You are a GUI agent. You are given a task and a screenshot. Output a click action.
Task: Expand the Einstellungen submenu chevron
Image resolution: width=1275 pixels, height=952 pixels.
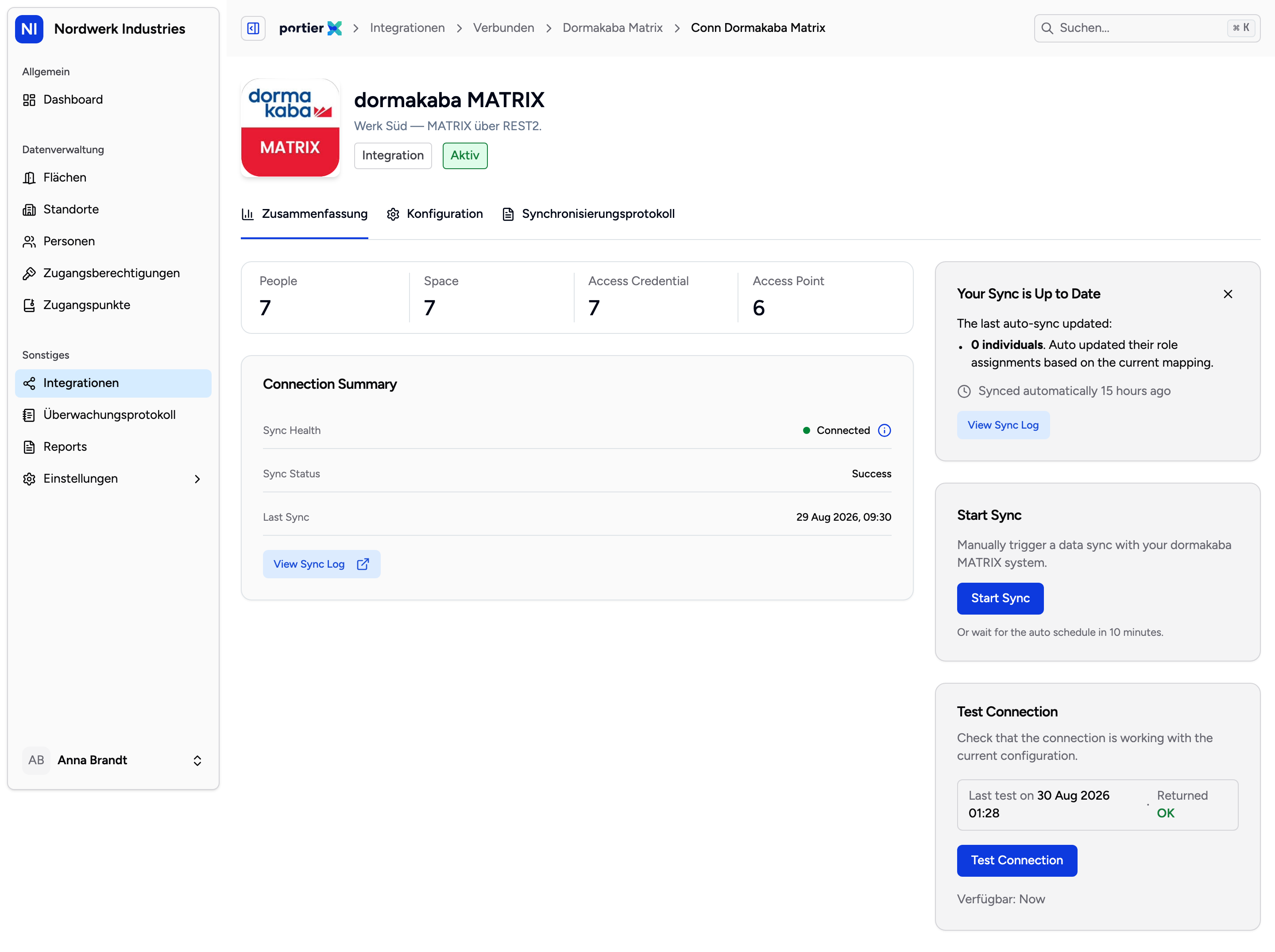tap(197, 479)
